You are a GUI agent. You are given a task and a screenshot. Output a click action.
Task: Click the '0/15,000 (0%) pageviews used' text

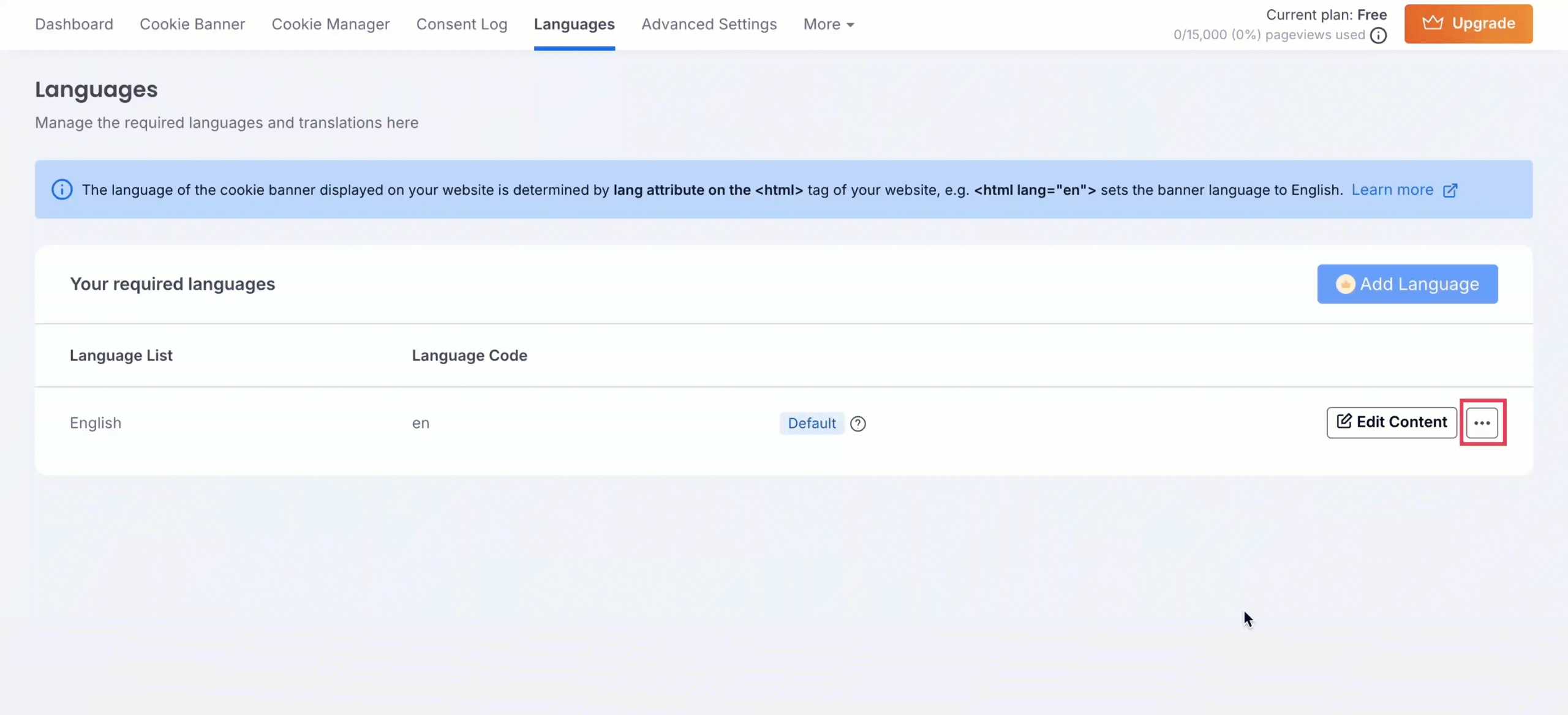click(x=1269, y=35)
